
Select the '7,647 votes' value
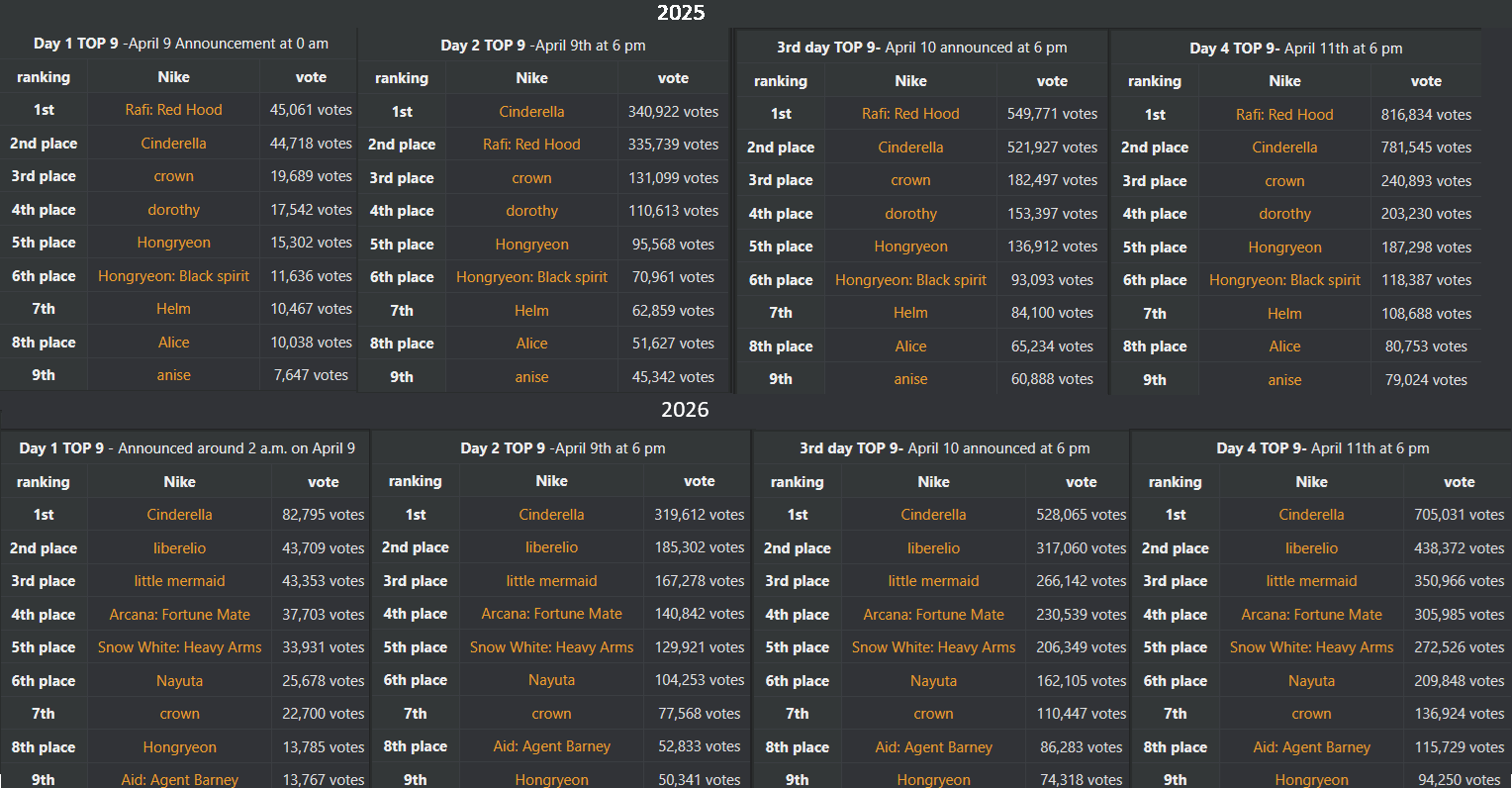[x=311, y=375]
